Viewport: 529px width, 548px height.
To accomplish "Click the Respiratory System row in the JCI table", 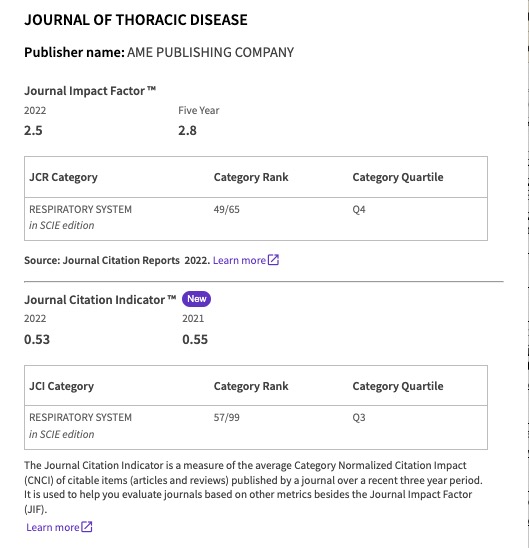I will pyautogui.click(x=256, y=427).
